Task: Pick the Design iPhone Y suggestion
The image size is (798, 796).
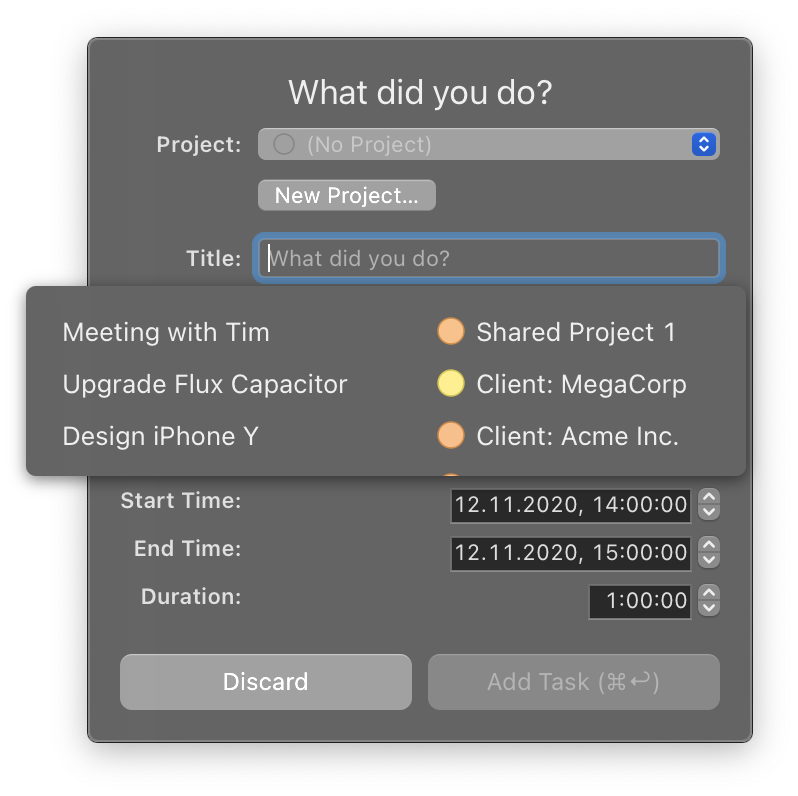Action: click(160, 436)
